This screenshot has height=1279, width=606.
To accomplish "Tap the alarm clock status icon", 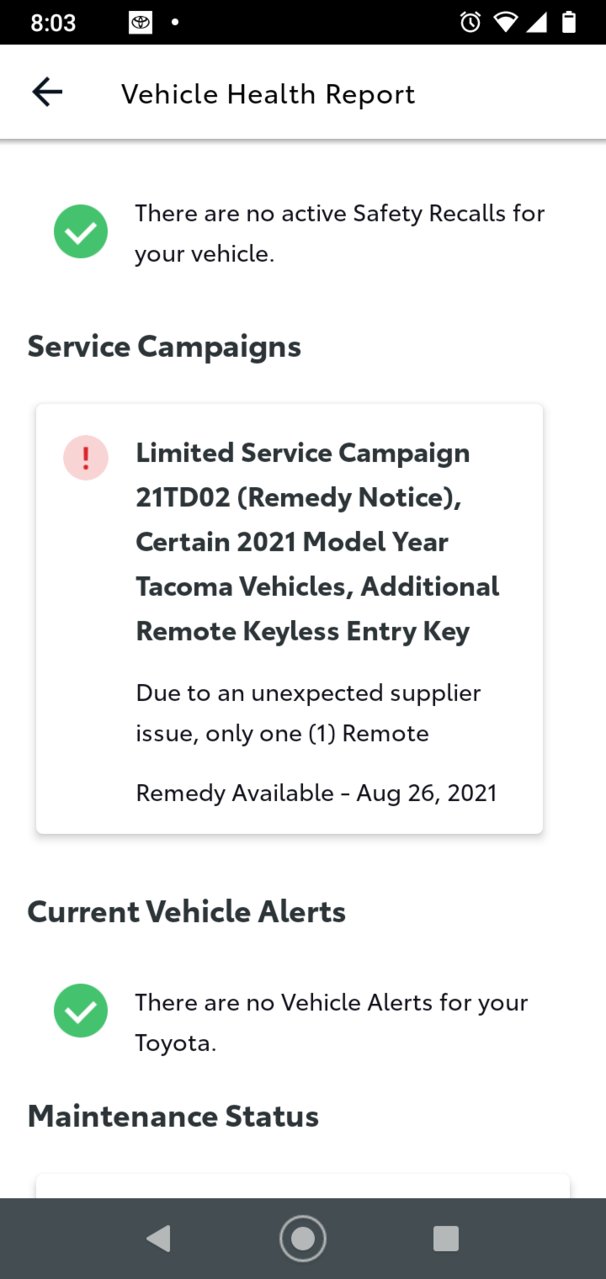I will [x=470, y=22].
